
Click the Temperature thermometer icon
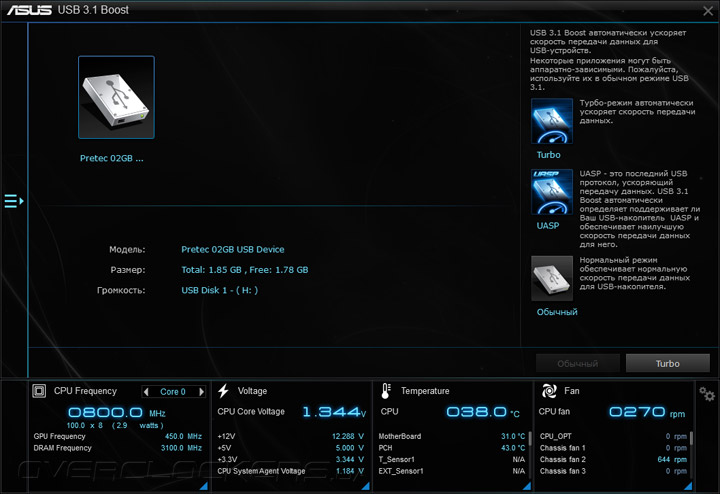pos(386,391)
